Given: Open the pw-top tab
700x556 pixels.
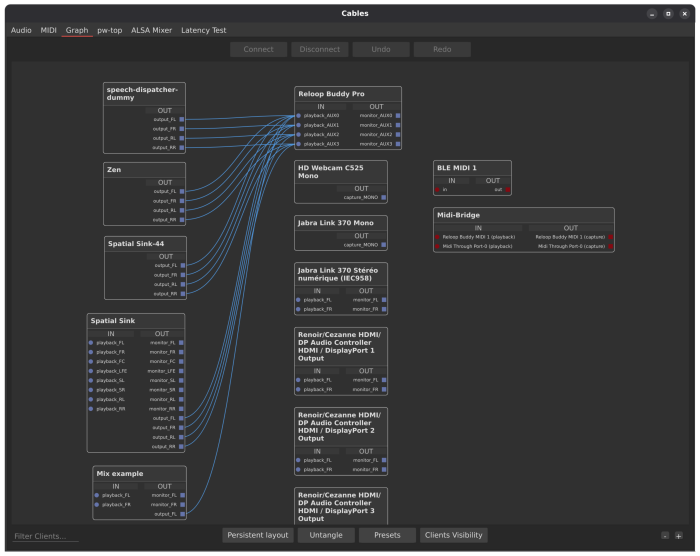Looking at the screenshot, I should click(109, 30).
